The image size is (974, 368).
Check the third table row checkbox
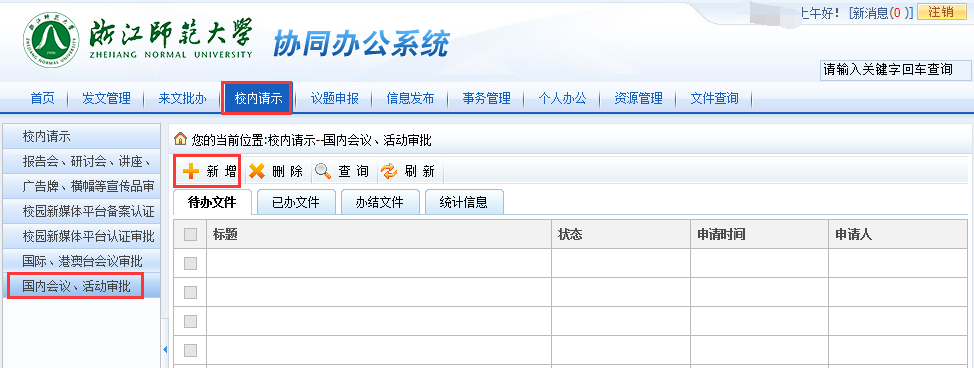[x=191, y=321]
